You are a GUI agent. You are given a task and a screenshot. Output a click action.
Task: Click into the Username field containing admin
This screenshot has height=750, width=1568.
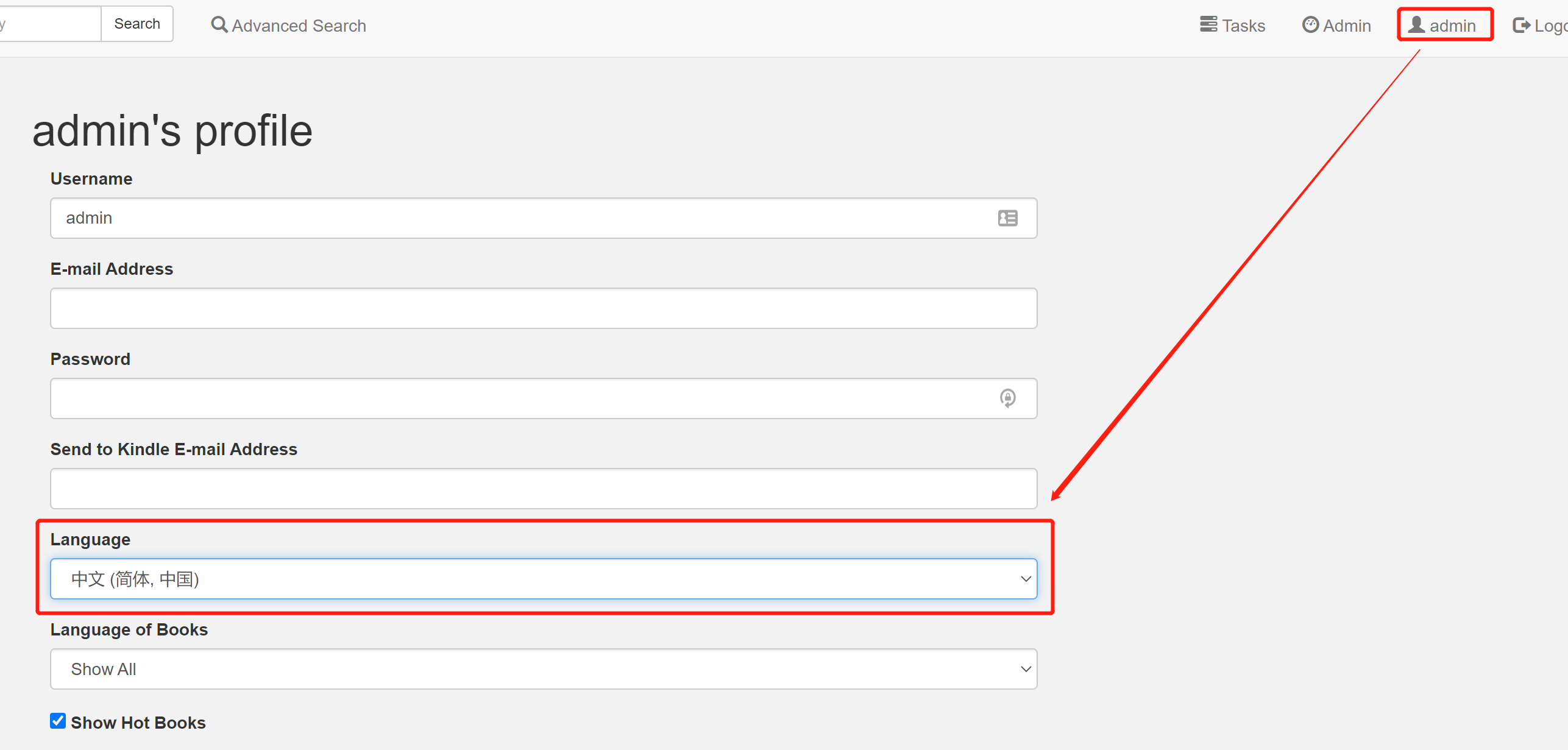[x=544, y=218]
